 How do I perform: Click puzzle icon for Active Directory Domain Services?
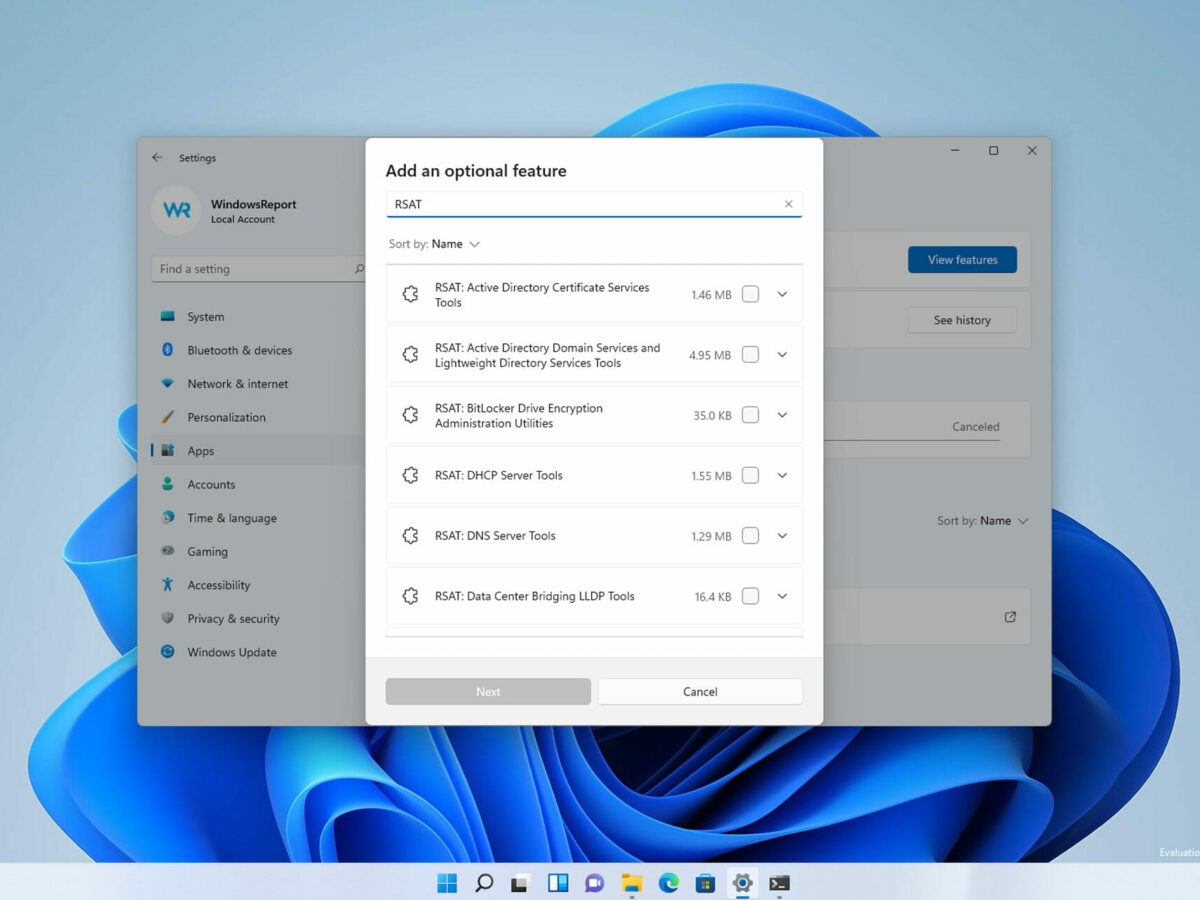(410, 354)
